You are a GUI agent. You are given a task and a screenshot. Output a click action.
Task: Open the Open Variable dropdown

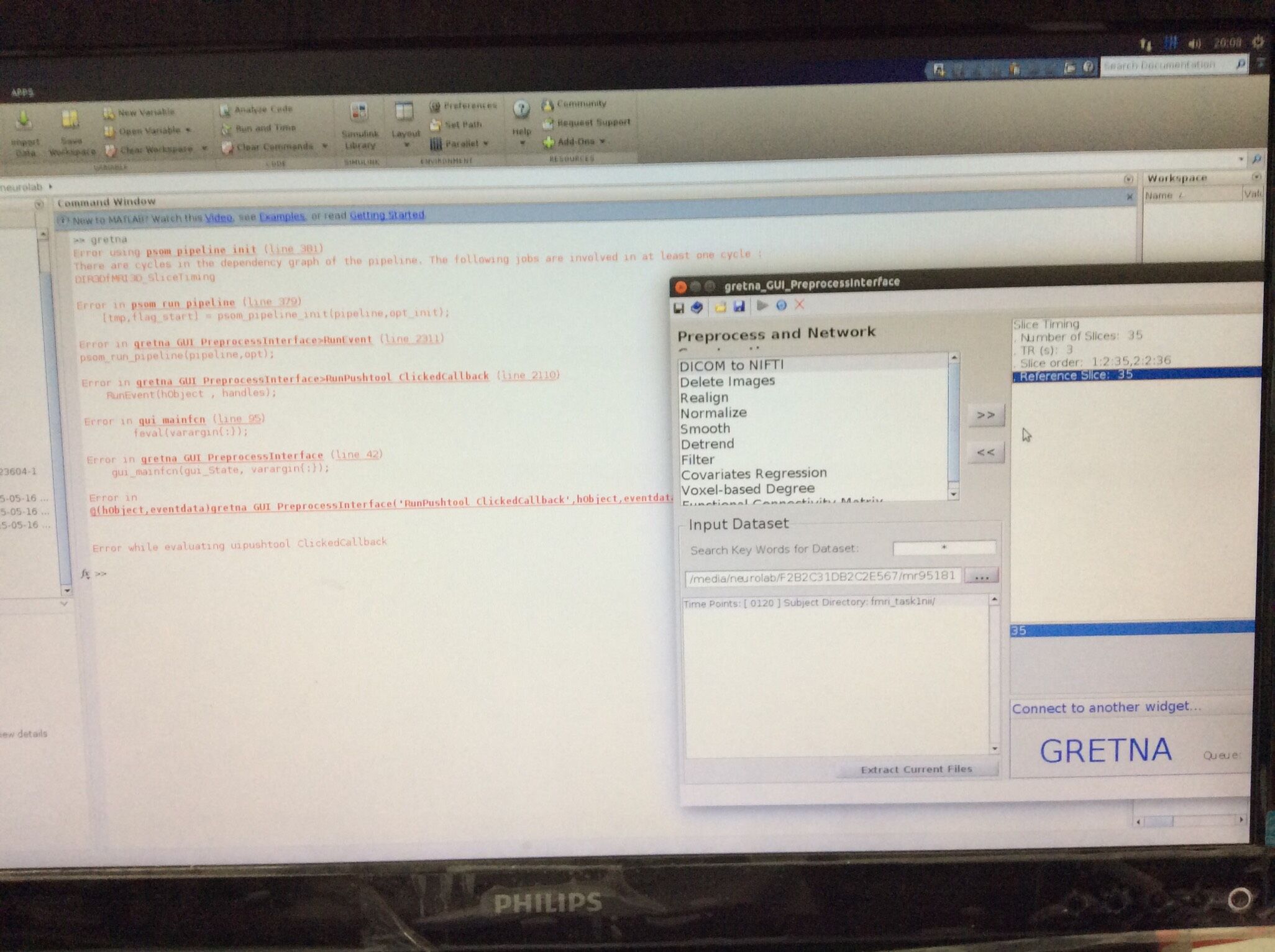(x=188, y=130)
